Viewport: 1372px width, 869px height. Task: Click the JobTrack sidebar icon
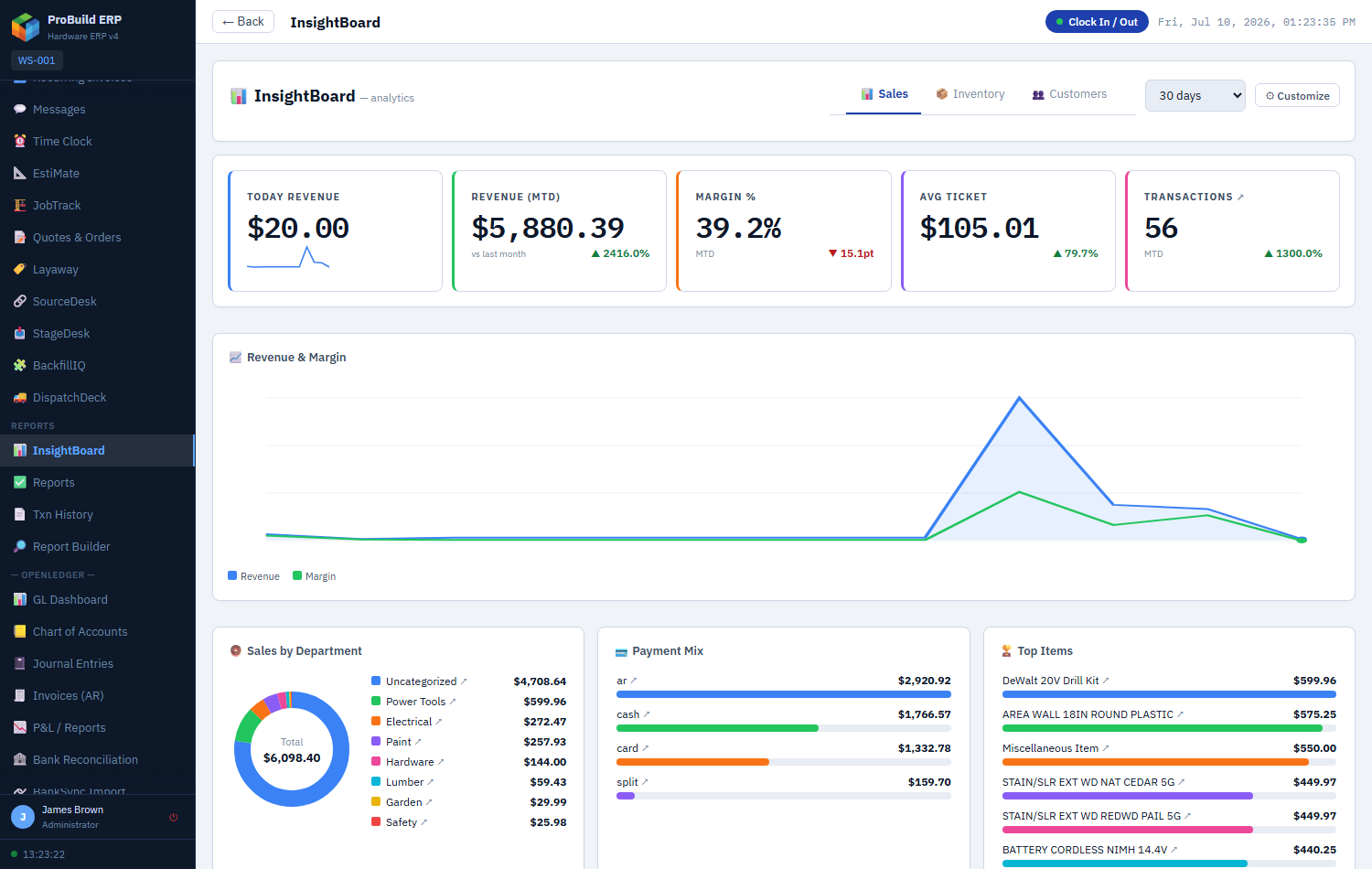click(19, 205)
